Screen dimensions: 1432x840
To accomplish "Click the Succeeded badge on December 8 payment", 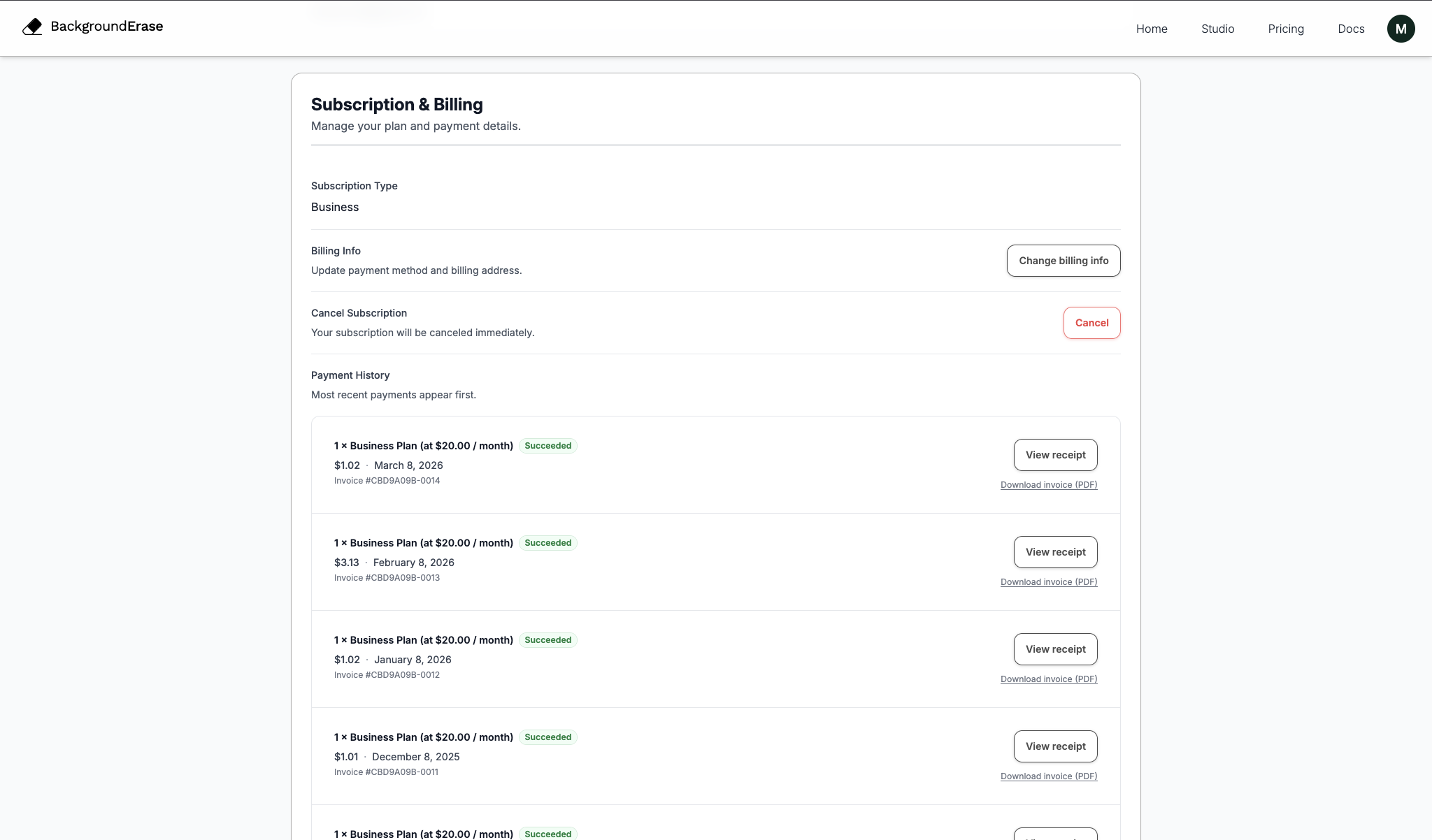I will tap(548, 737).
